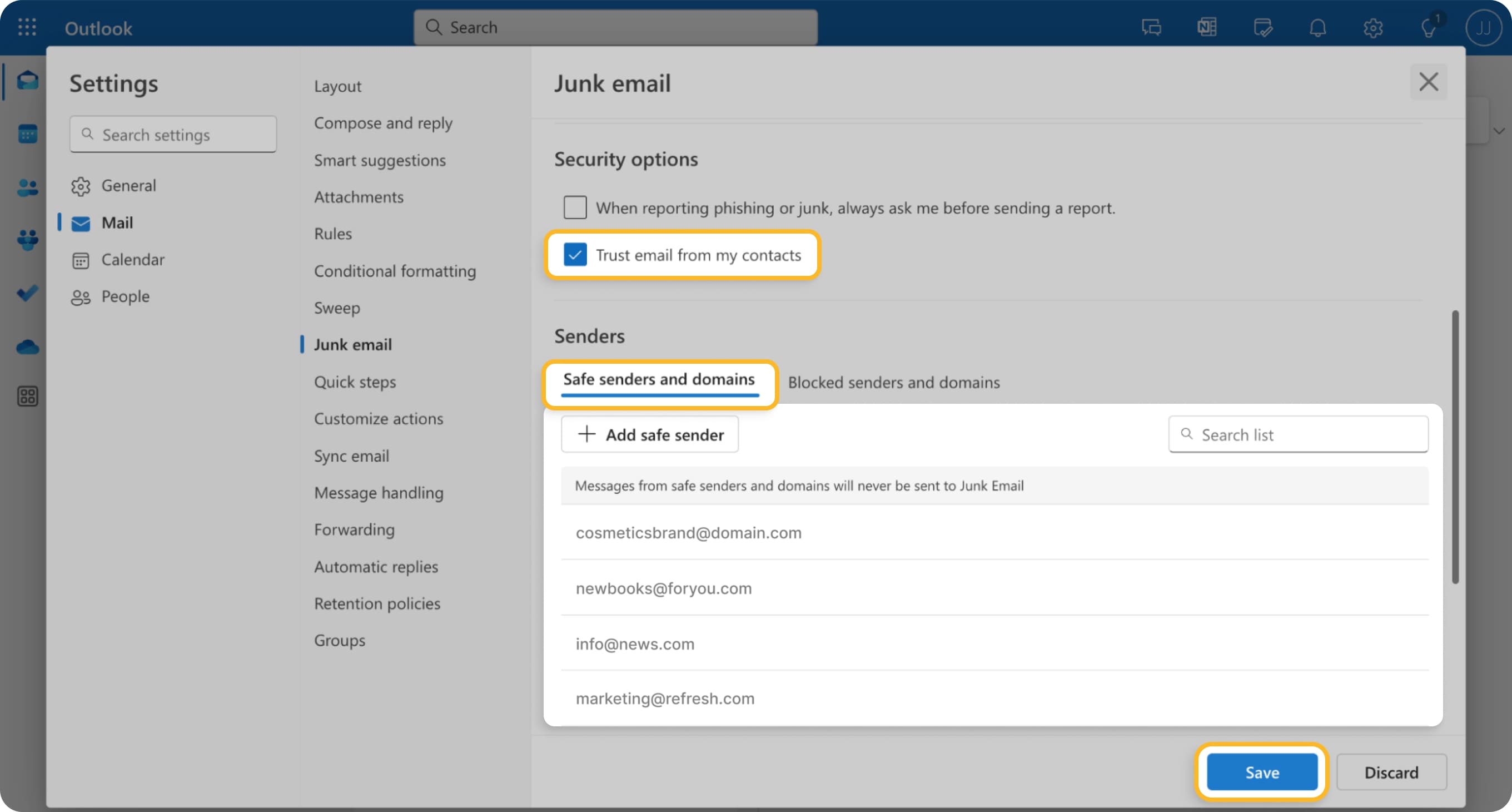The width and height of the screenshot is (1512, 812).
Task: Select newbooks@foryou.com safe sender row
Action: click(x=994, y=588)
